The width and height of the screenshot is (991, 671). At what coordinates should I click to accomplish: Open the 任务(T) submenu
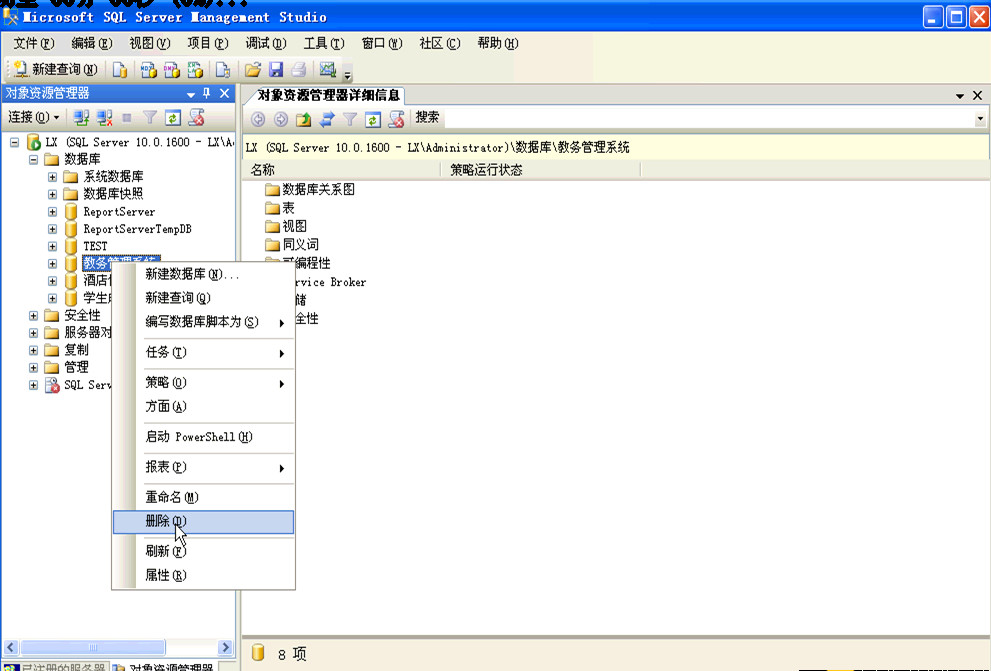pos(203,353)
